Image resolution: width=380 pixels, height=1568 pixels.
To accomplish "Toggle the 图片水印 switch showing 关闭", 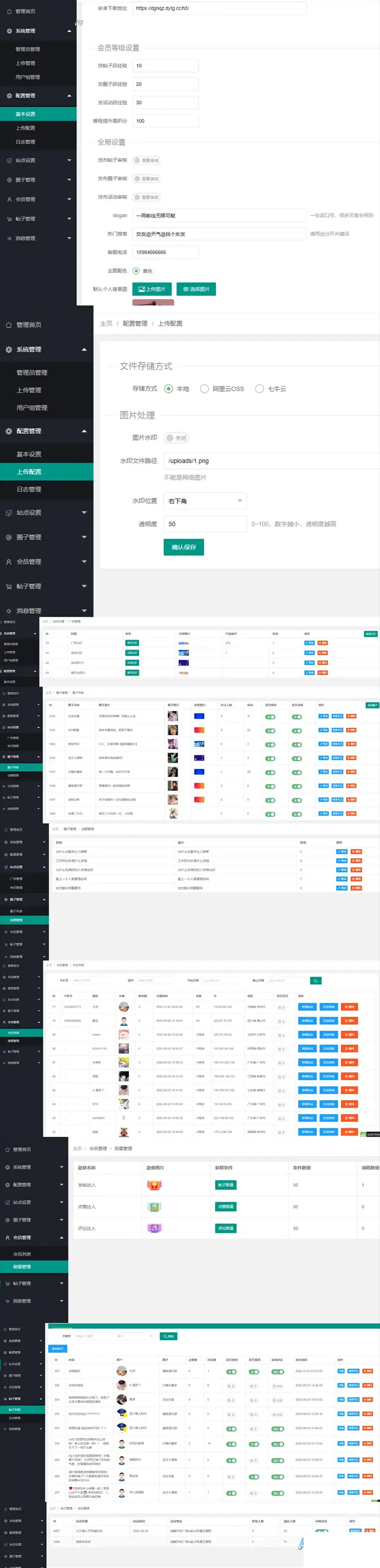I will (x=176, y=438).
